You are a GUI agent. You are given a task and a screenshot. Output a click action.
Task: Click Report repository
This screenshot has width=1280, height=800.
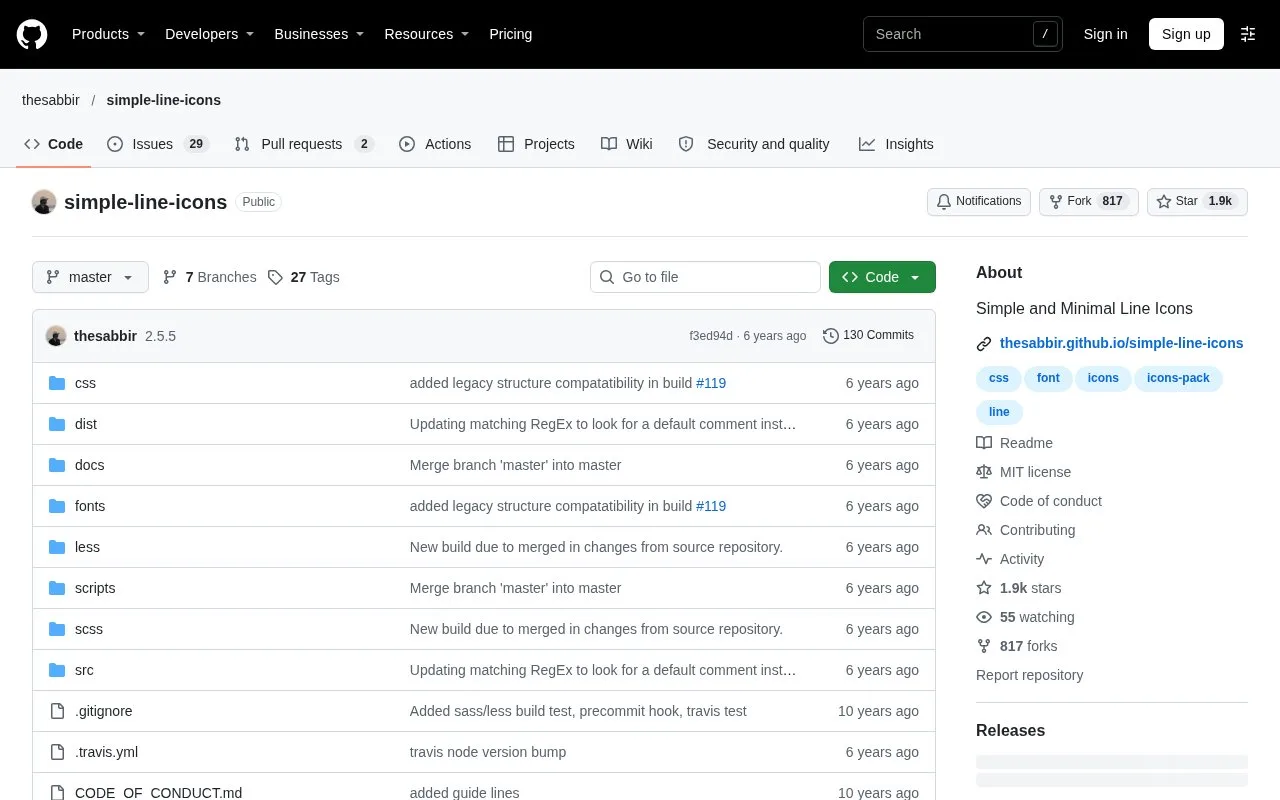point(1029,675)
